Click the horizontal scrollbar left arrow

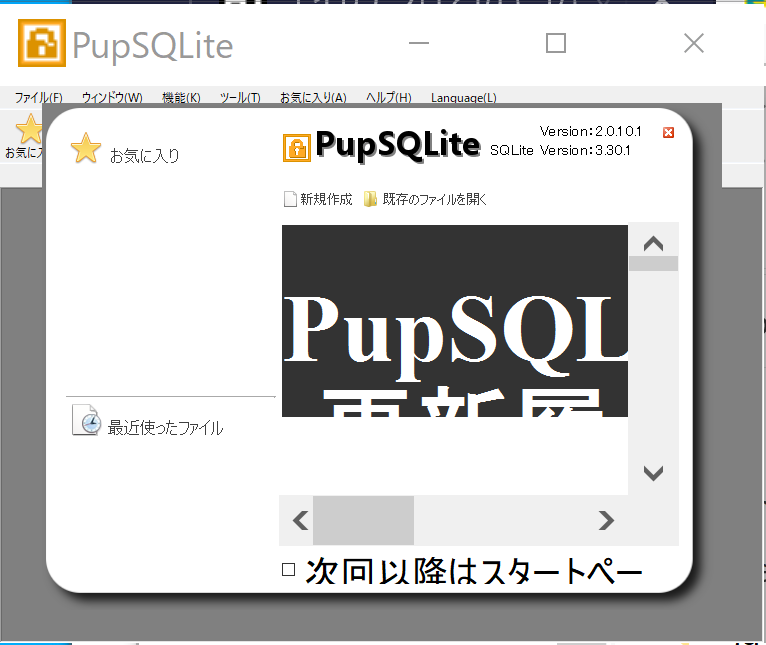click(x=300, y=520)
